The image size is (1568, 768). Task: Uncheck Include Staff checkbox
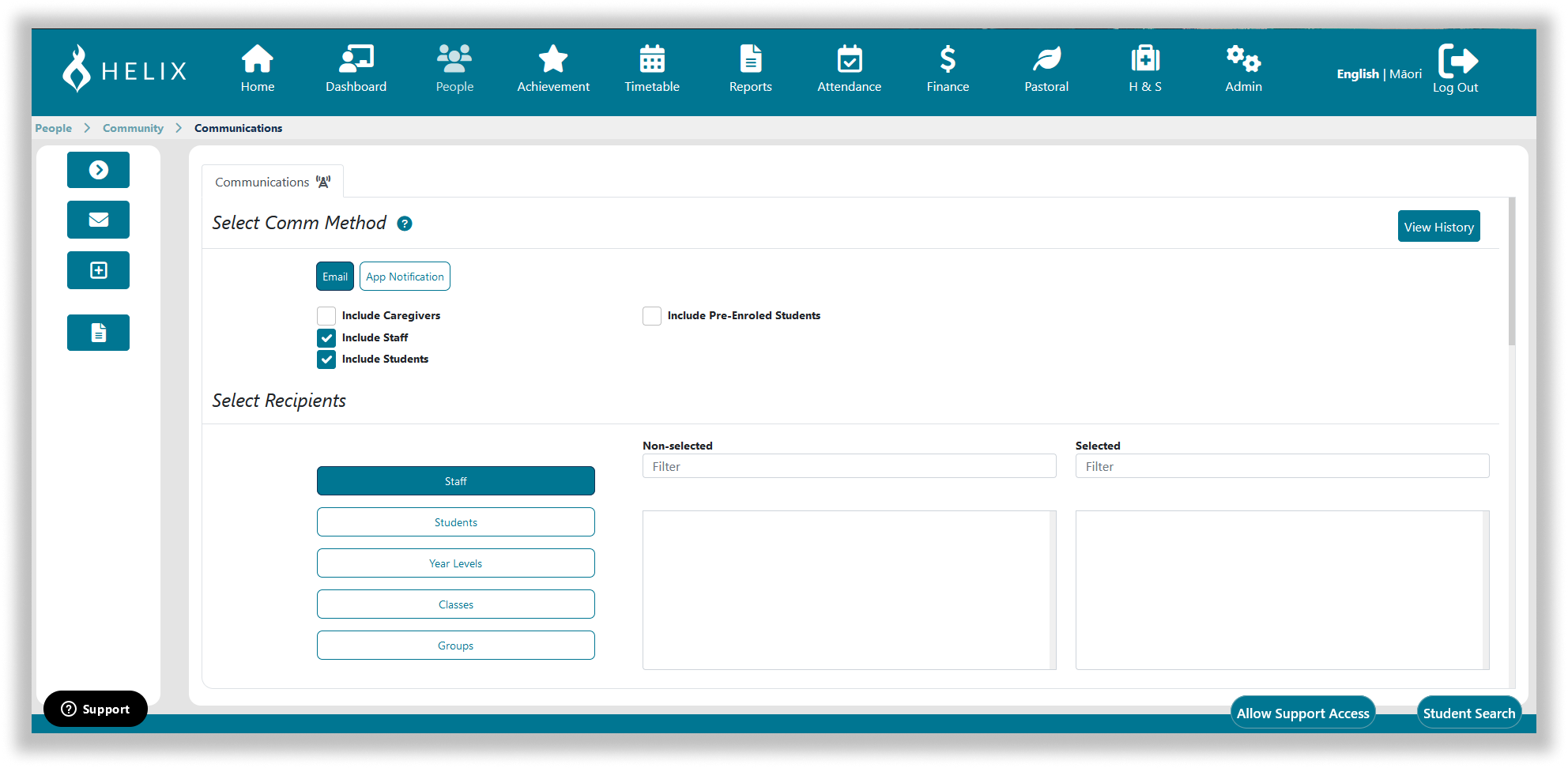click(x=326, y=338)
